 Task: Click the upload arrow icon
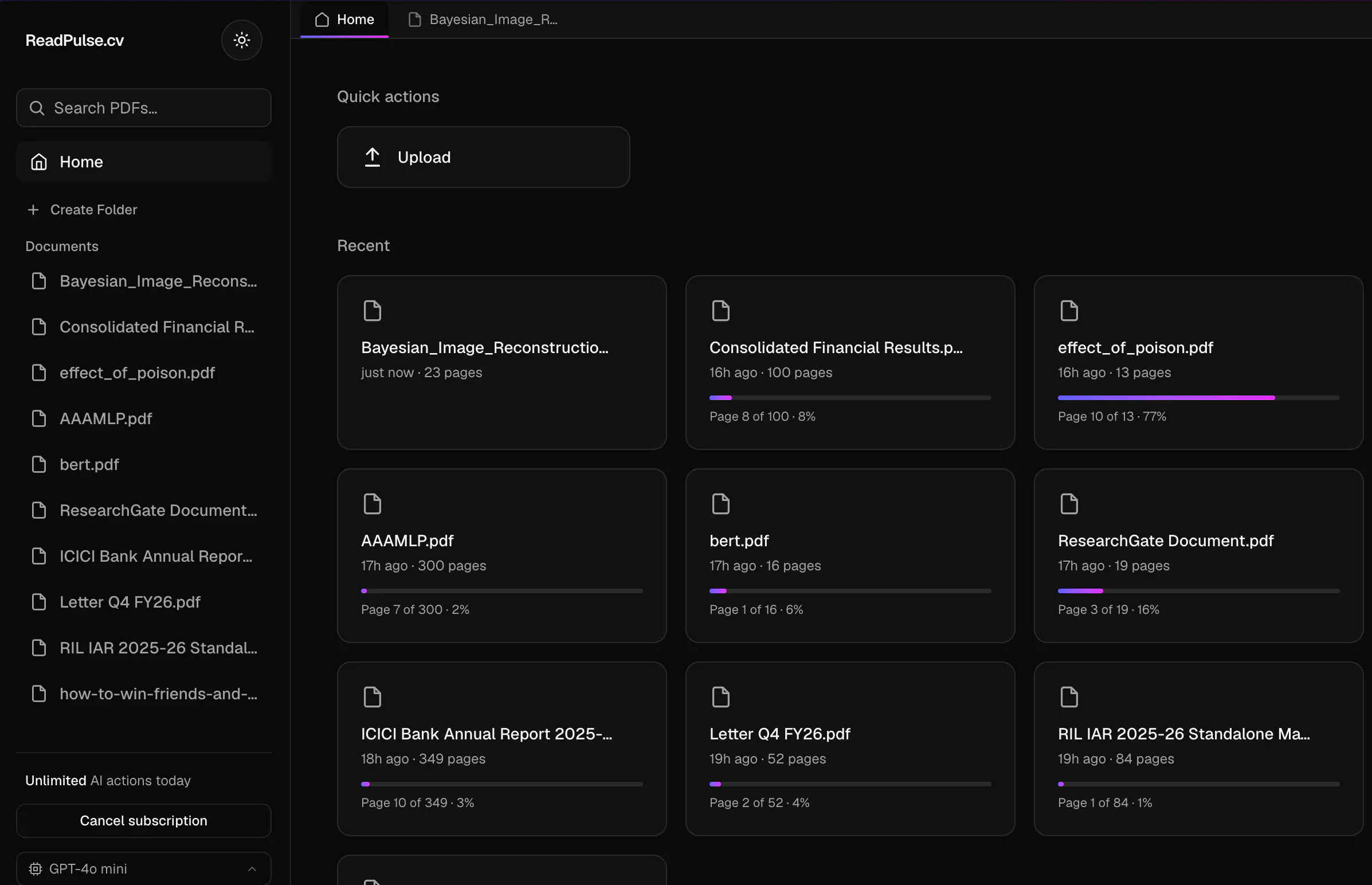click(x=373, y=157)
